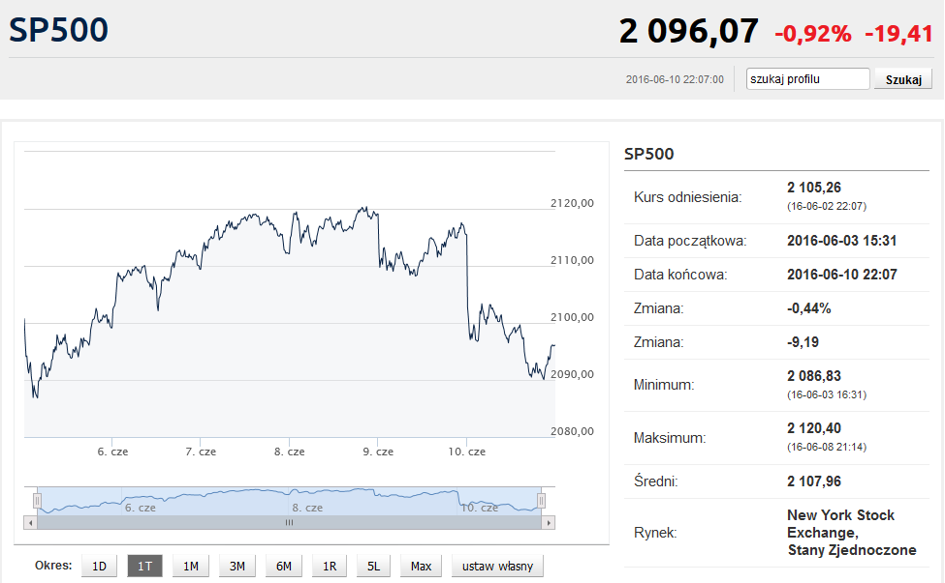The width and height of the screenshot is (945, 583).
Task: Show the Max period range
Action: (x=421, y=566)
